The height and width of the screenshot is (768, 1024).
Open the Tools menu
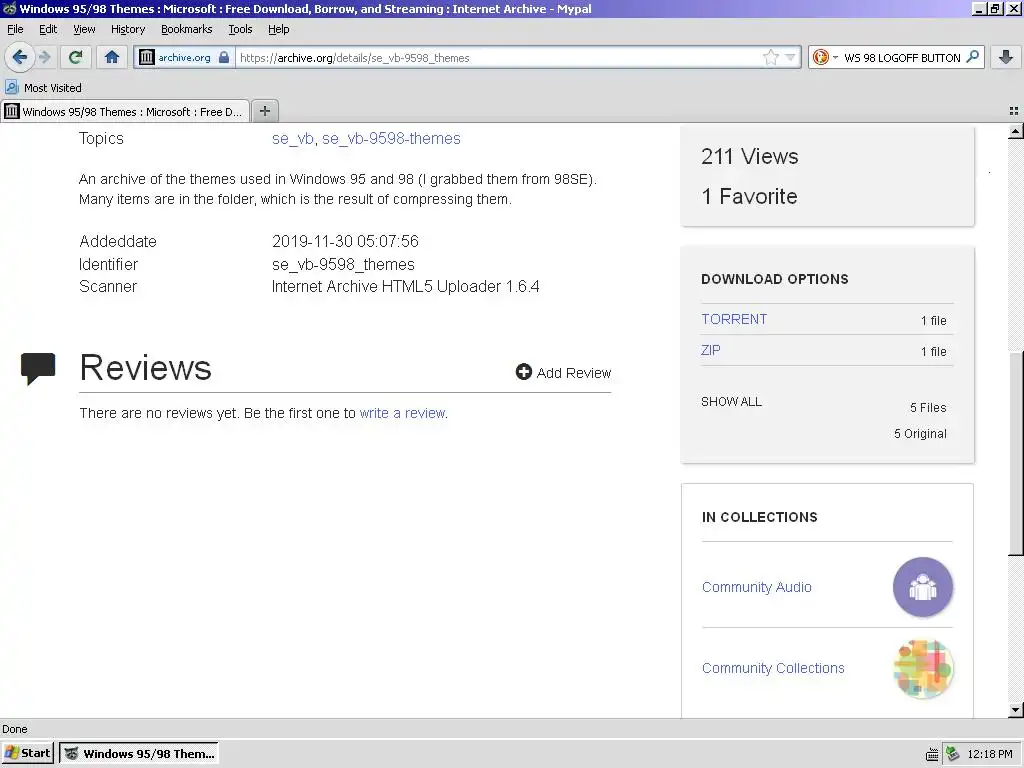[240, 29]
